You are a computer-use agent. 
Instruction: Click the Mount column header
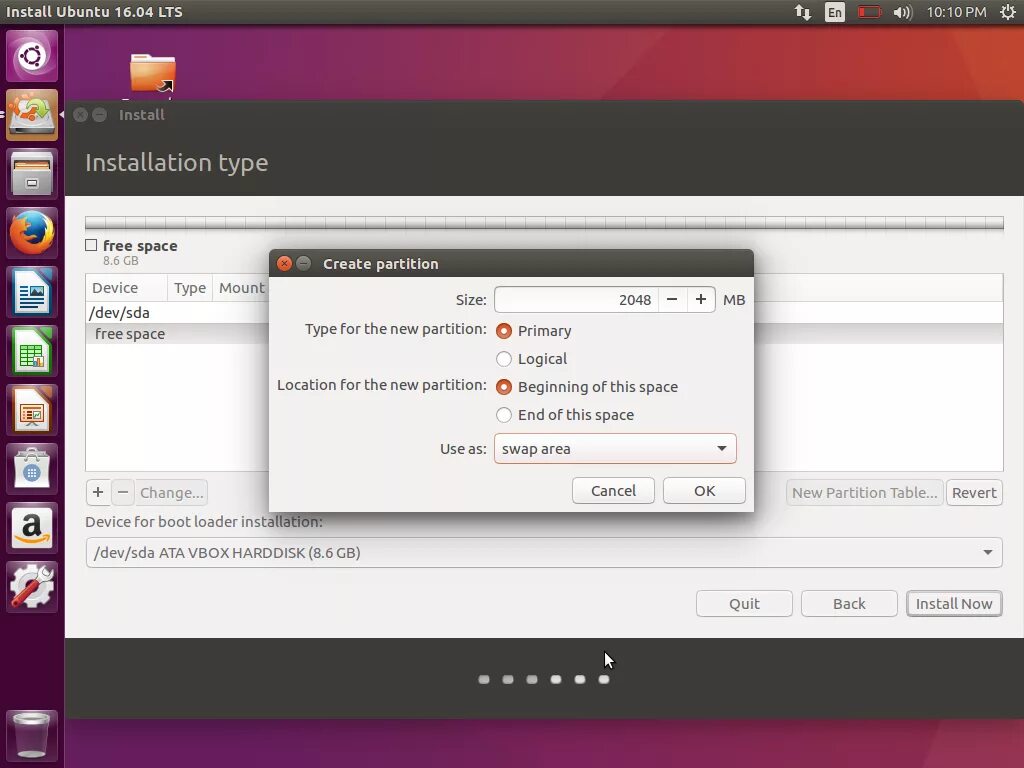(x=241, y=288)
